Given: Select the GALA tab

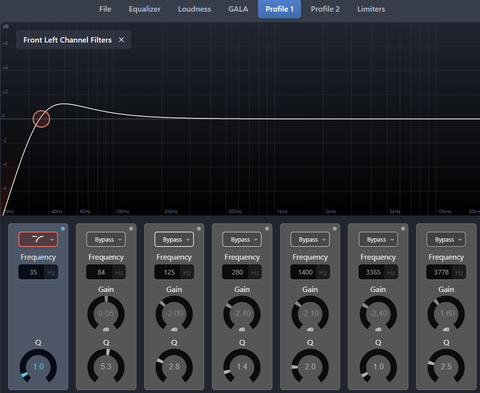Looking at the screenshot, I should pyautogui.click(x=238, y=9).
